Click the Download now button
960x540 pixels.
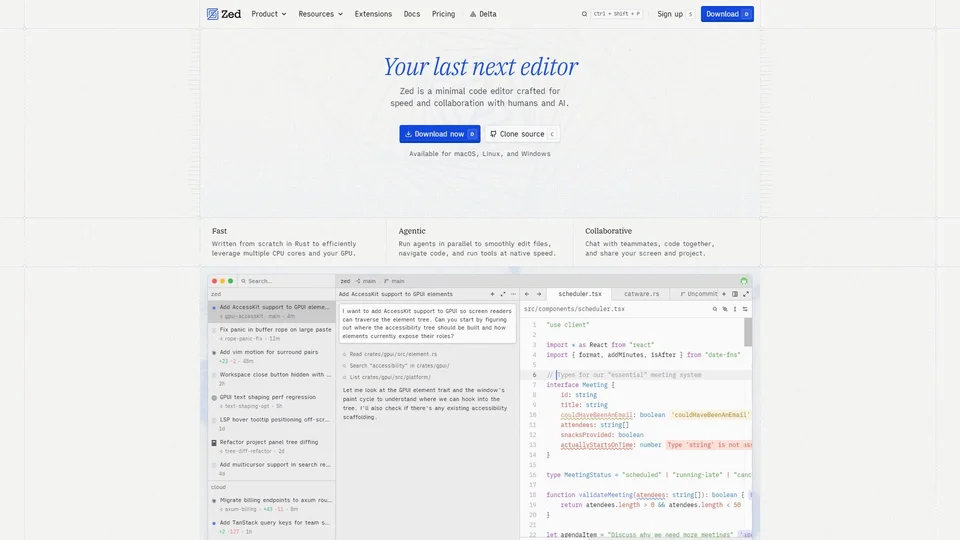click(440, 134)
